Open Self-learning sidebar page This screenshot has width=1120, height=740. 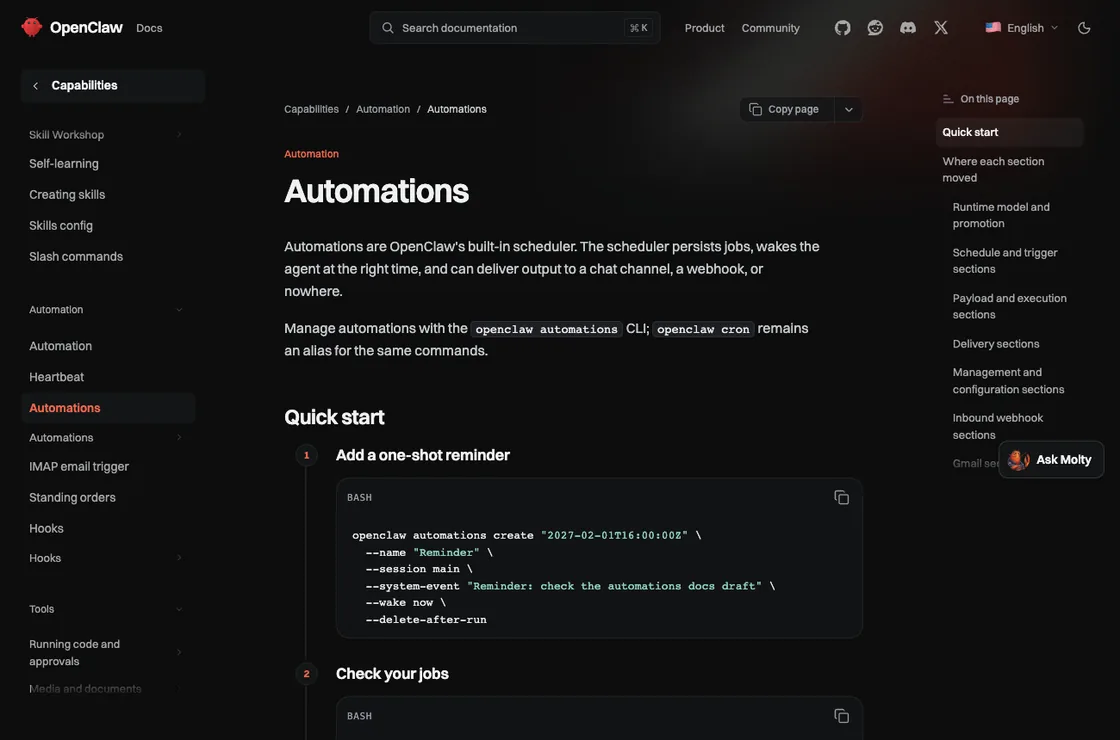click(64, 164)
